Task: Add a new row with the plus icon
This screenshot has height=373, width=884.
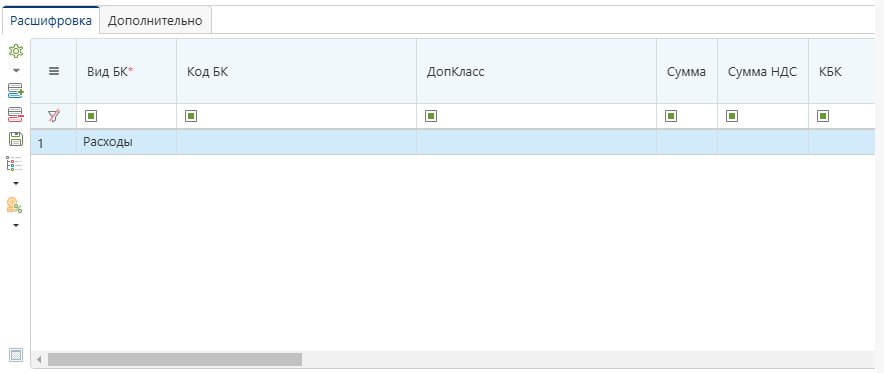Action: point(16,90)
